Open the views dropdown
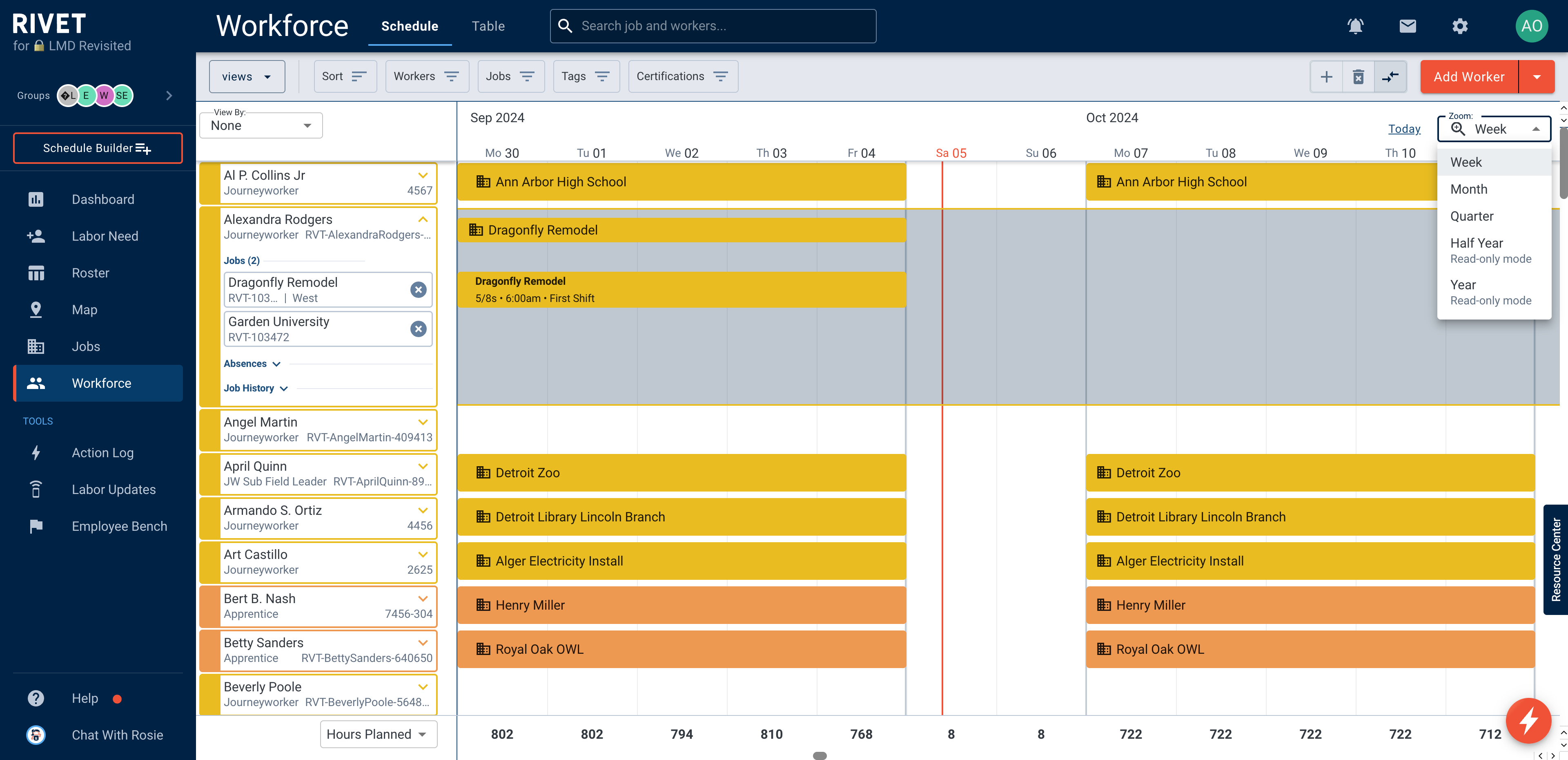 coord(247,77)
